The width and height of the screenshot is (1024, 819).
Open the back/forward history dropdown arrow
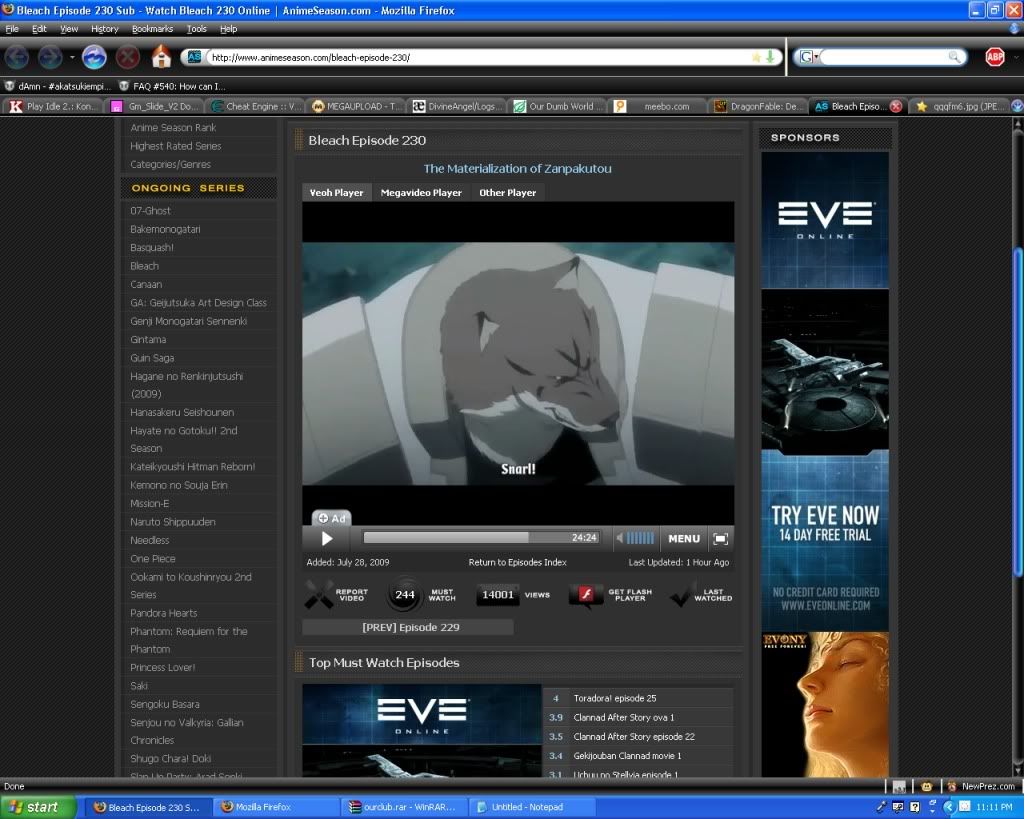coord(72,57)
